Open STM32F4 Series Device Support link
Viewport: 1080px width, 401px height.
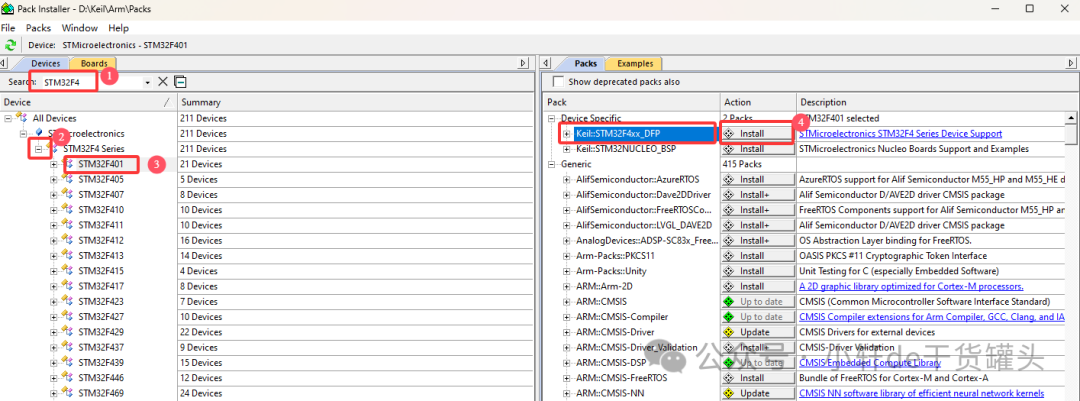pyautogui.click(x=900, y=134)
